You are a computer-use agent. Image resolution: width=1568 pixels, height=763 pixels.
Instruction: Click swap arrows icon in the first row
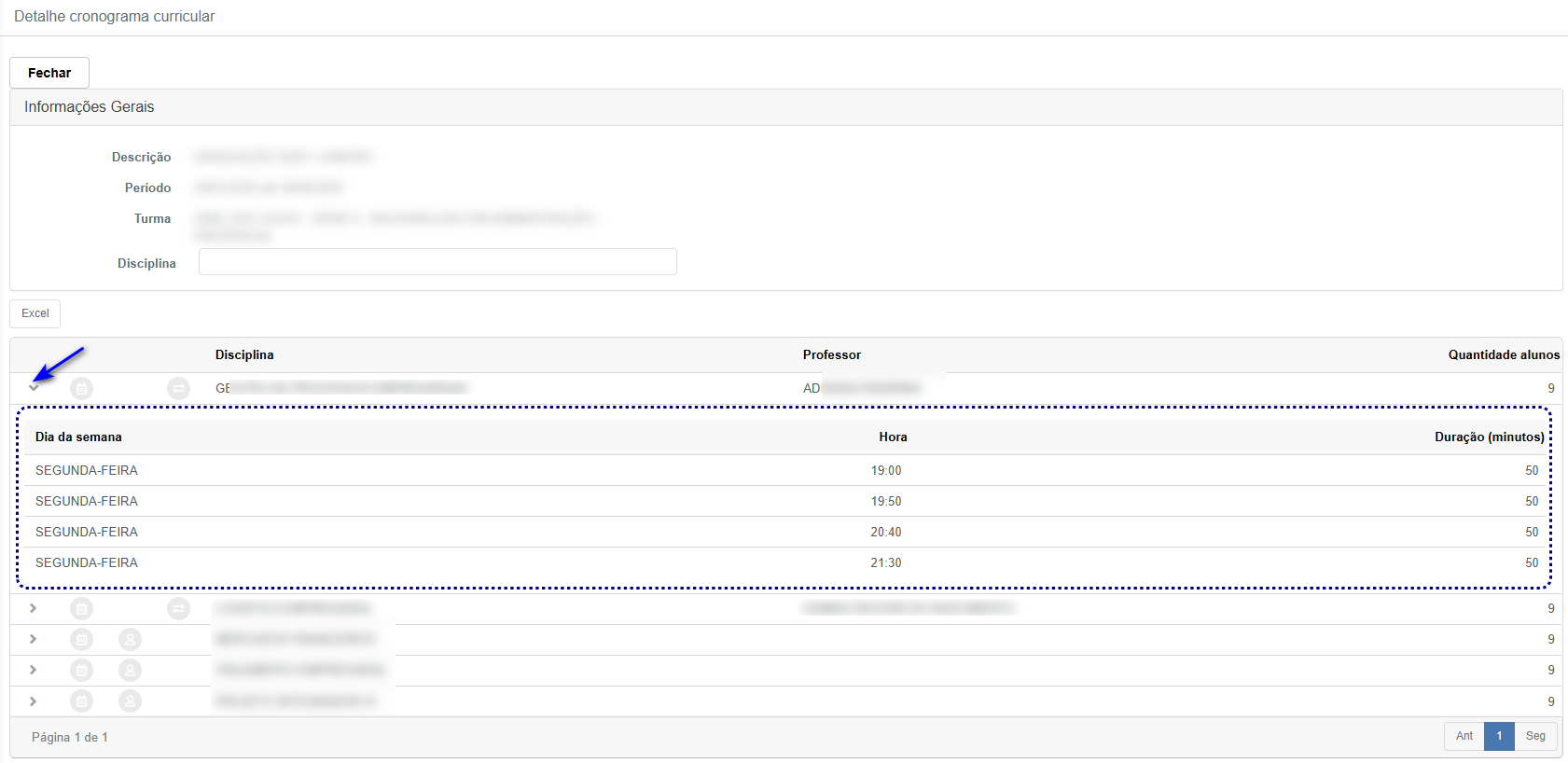coord(178,388)
